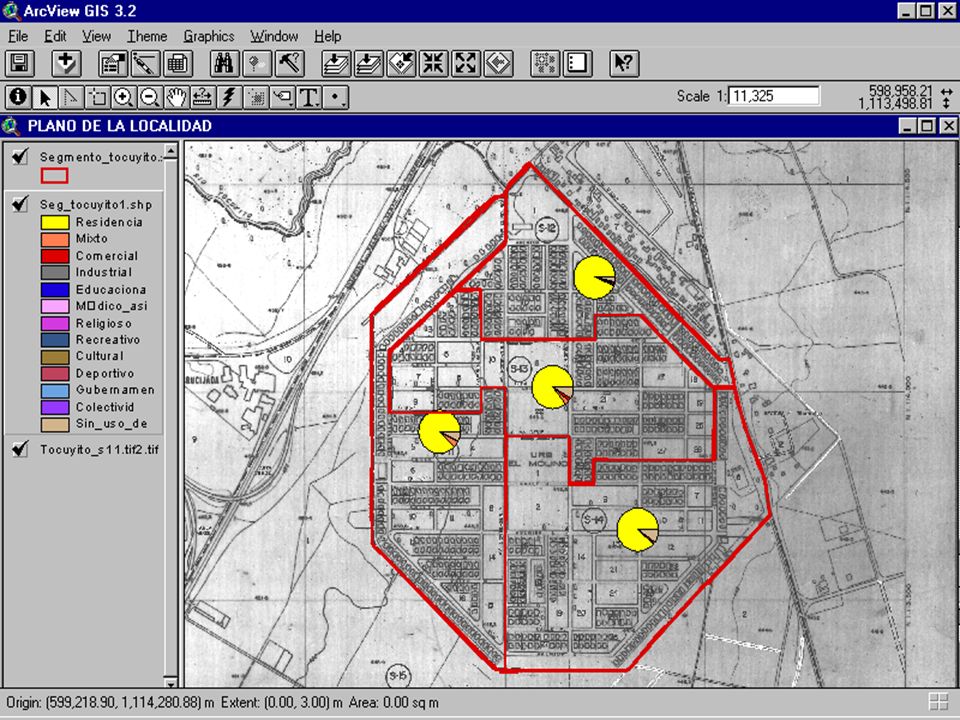Image resolution: width=960 pixels, height=720 pixels.
Task: Click the 'Recreativo' legend label
Action: pos(108,339)
